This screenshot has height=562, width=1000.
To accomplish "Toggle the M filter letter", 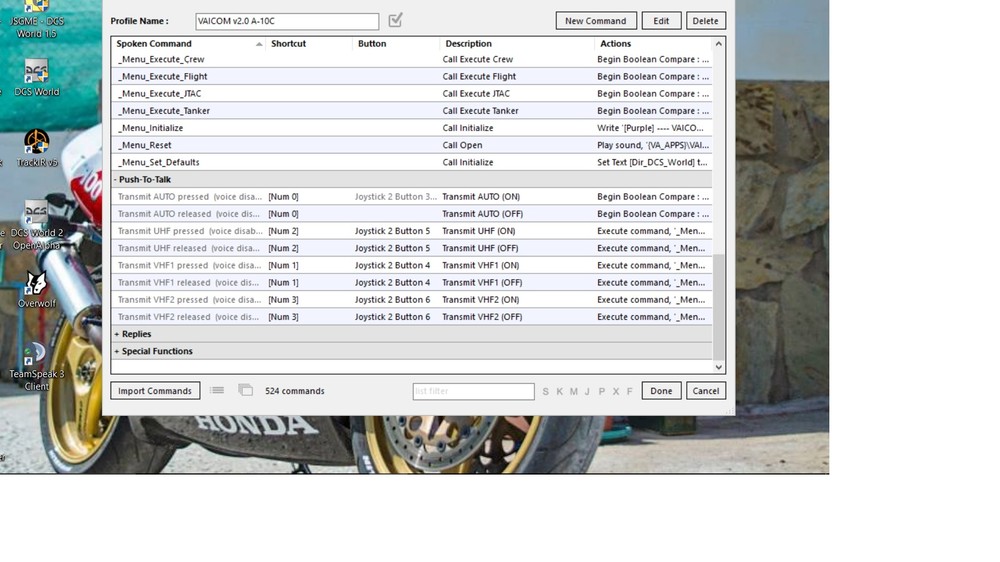I will tap(573, 391).
